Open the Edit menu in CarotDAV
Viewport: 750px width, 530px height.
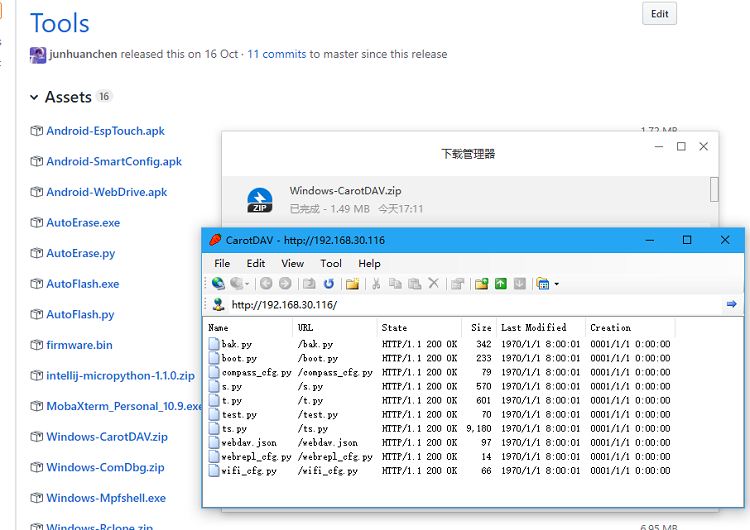tap(255, 264)
